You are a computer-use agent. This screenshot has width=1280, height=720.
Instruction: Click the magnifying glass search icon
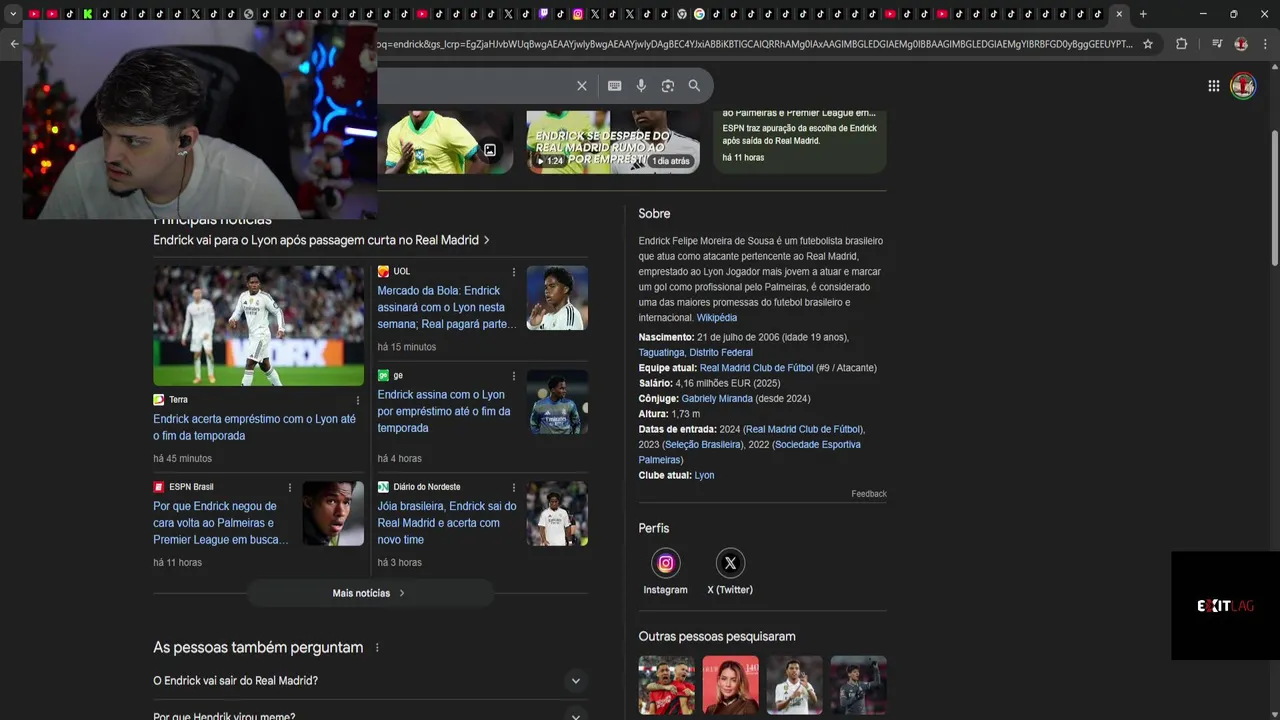click(x=694, y=86)
